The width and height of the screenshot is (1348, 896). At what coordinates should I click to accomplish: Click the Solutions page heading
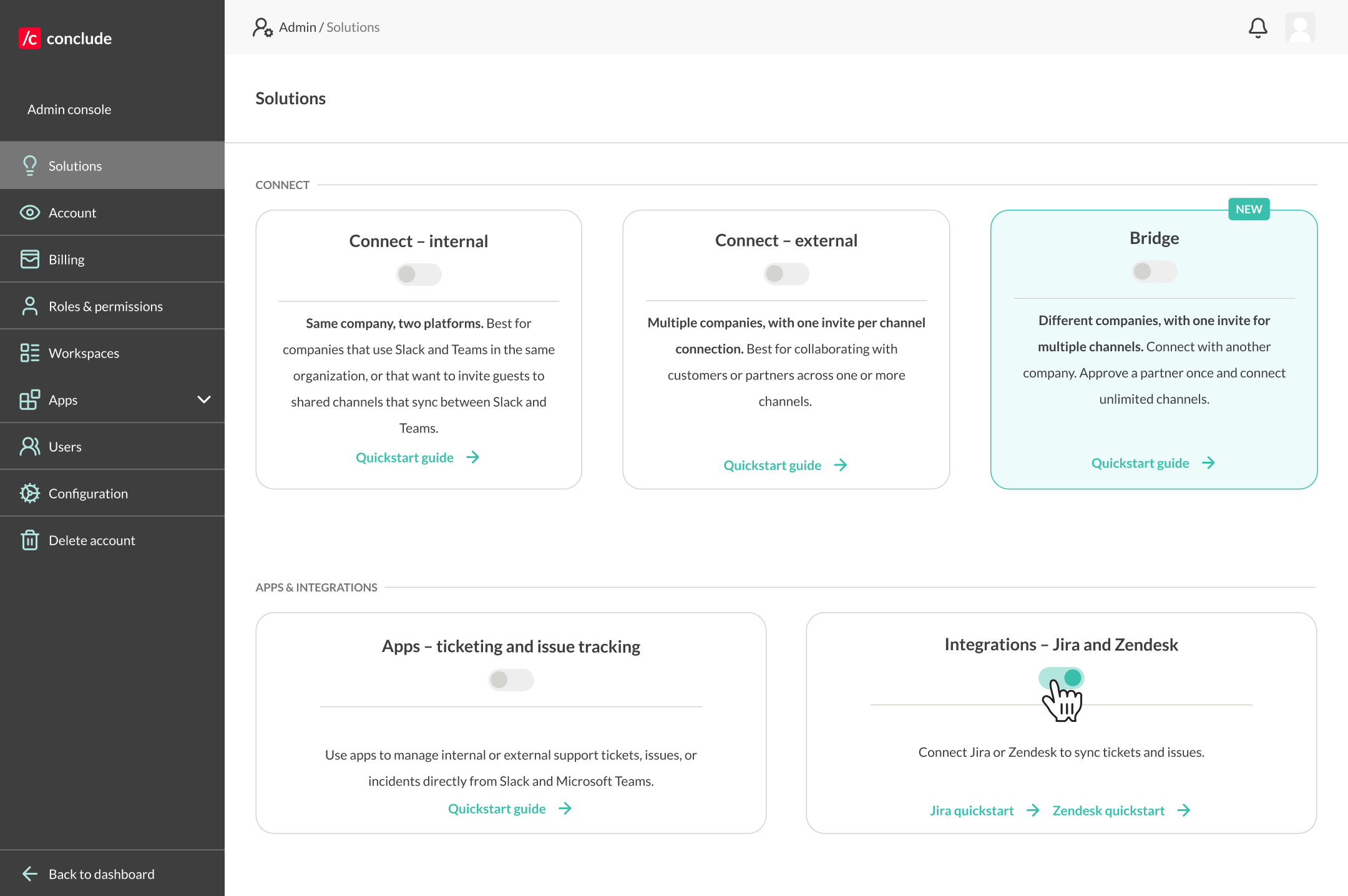pos(290,98)
